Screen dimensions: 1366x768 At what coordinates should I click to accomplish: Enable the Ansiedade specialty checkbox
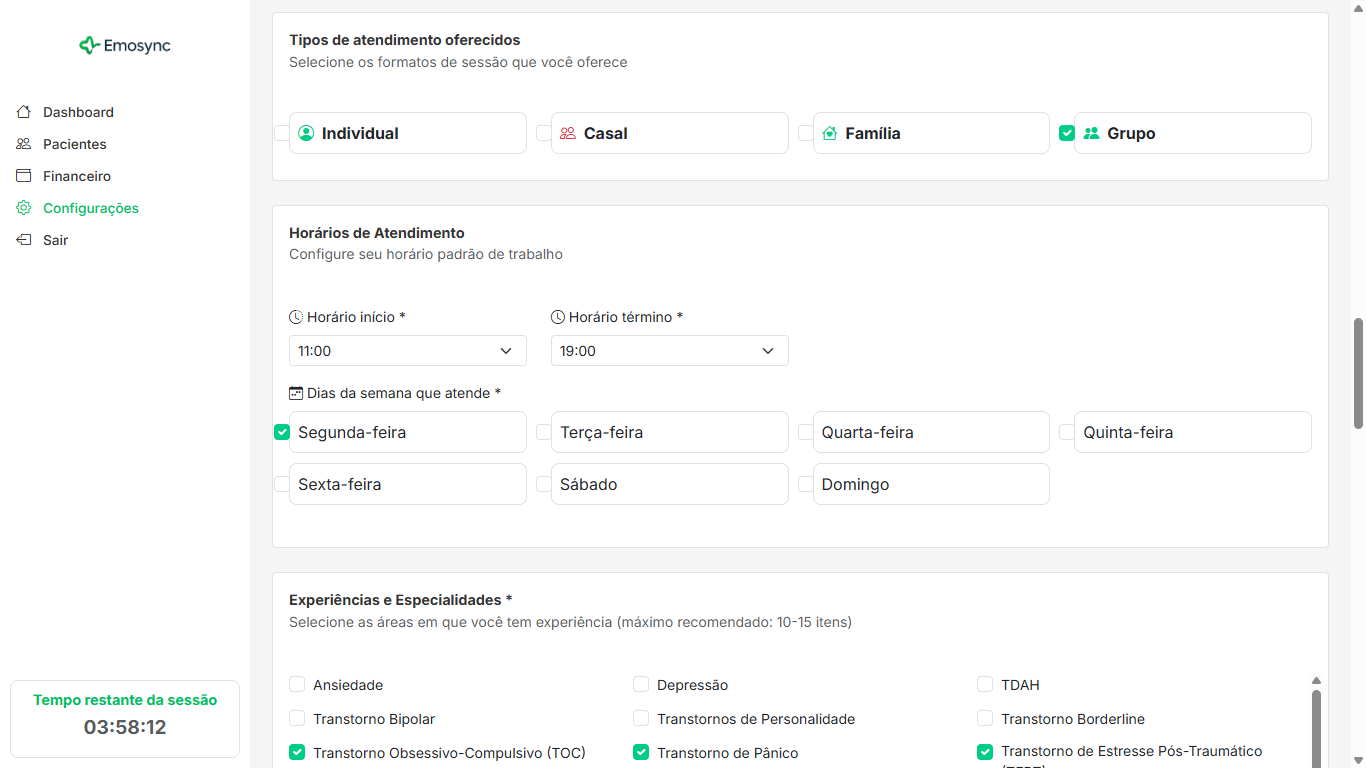pos(297,684)
